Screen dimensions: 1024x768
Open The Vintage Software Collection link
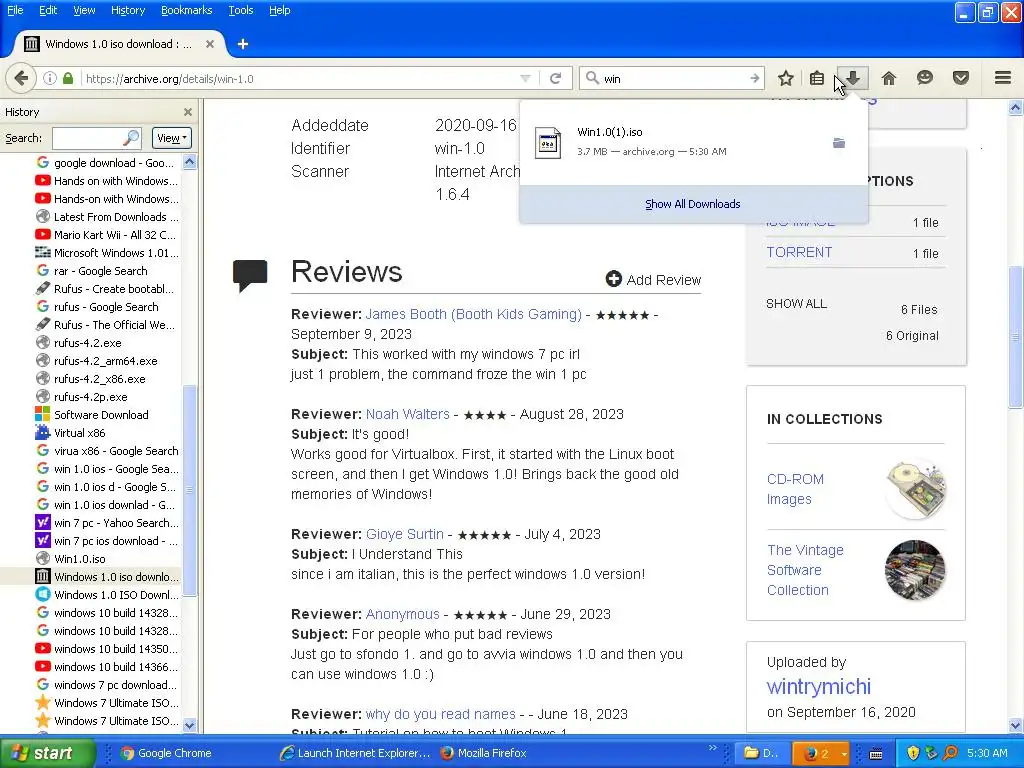click(x=805, y=570)
